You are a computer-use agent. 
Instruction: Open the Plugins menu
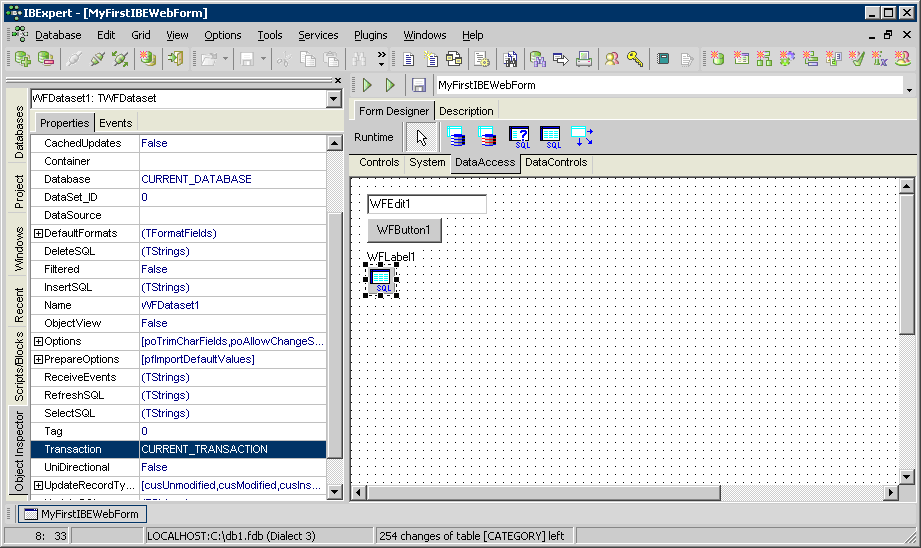[371, 35]
